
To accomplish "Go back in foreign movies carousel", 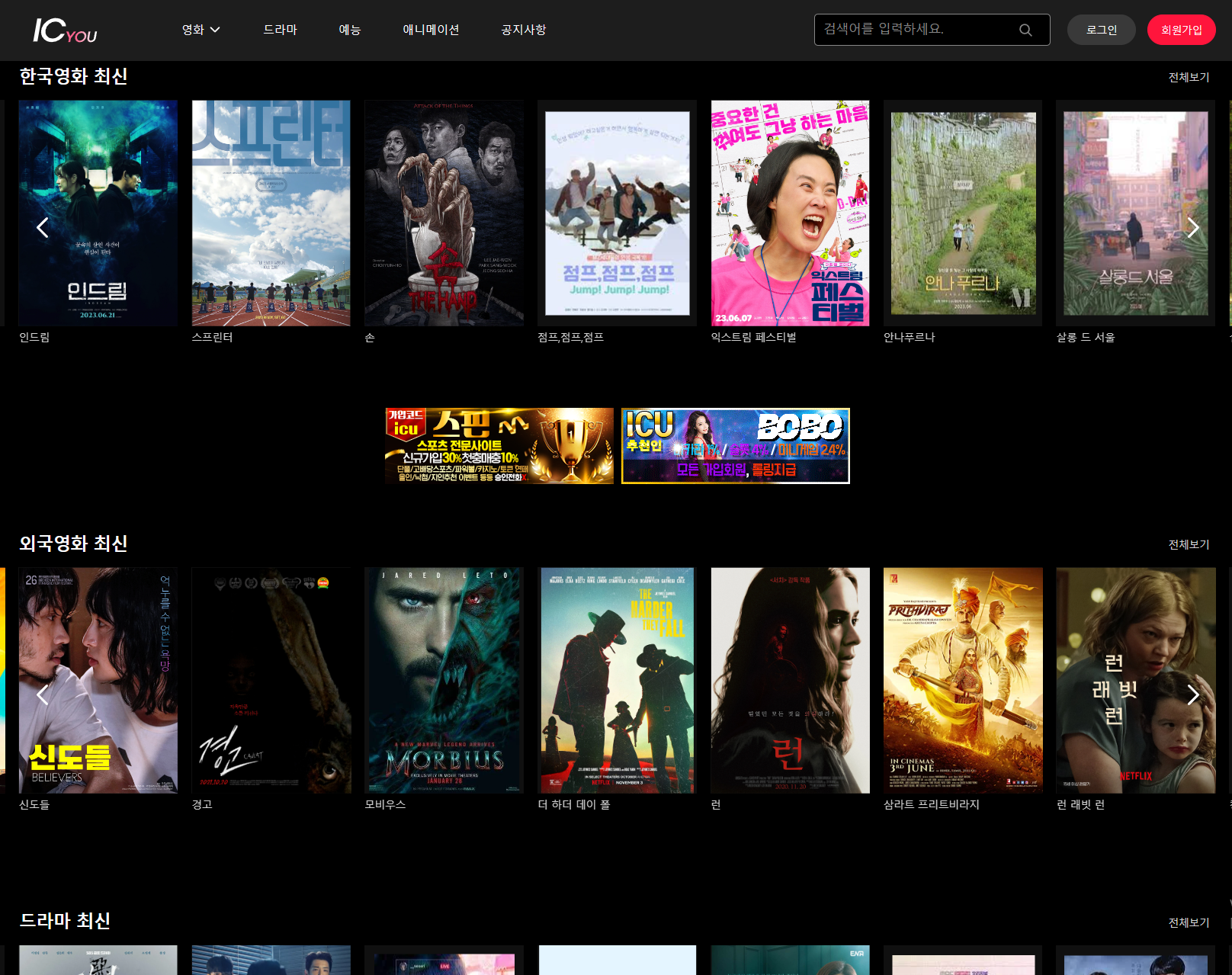I will [43, 694].
